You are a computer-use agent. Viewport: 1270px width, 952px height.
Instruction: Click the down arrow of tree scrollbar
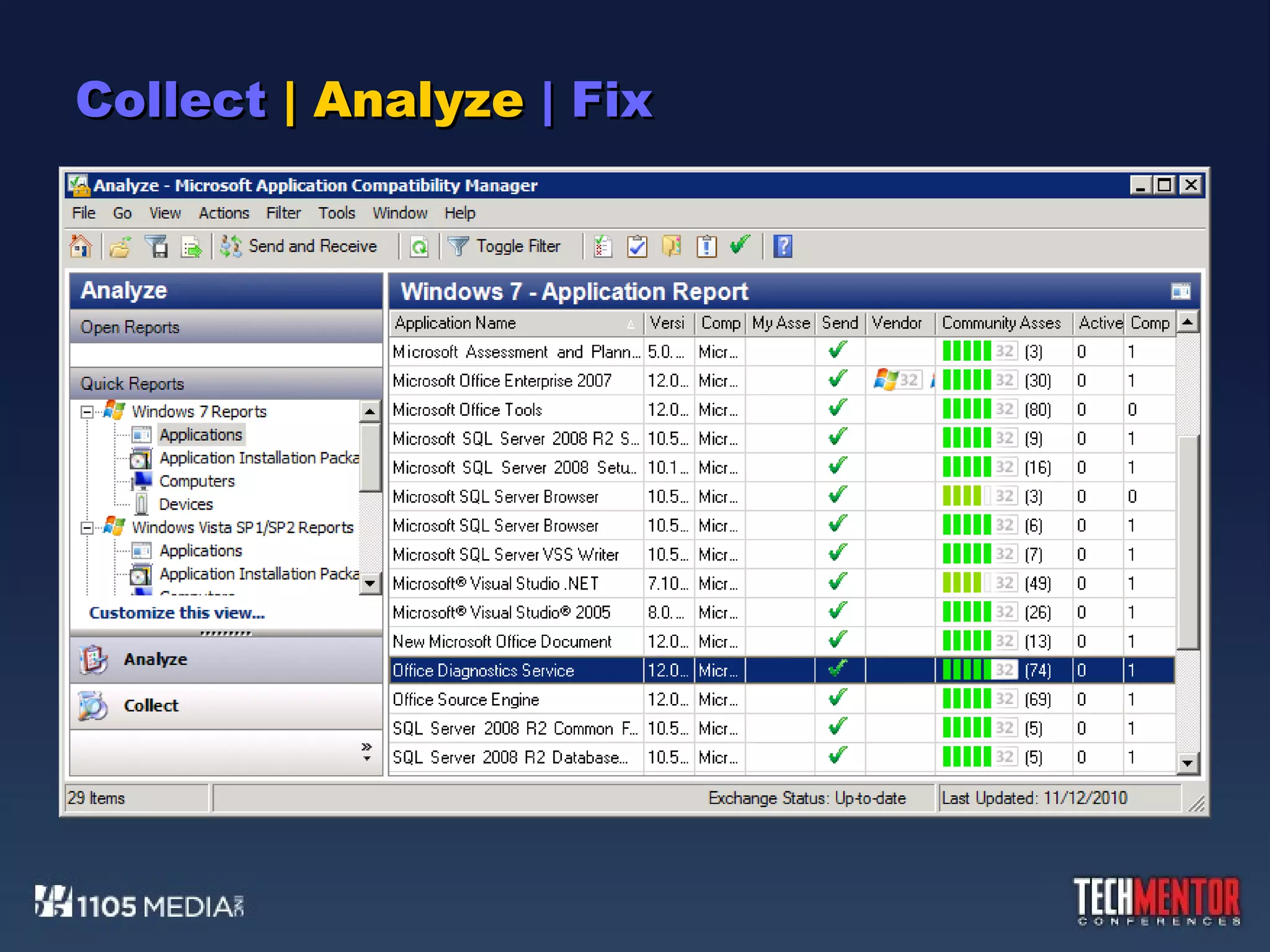pos(370,583)
